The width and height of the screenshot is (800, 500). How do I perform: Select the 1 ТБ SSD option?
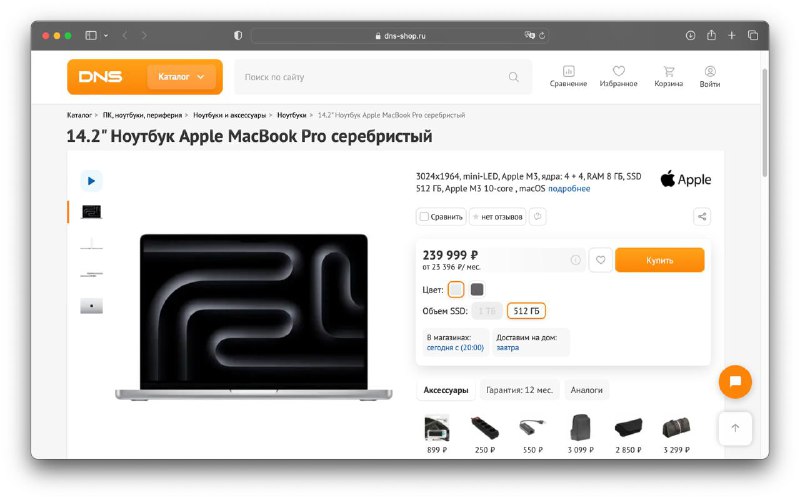487,311
